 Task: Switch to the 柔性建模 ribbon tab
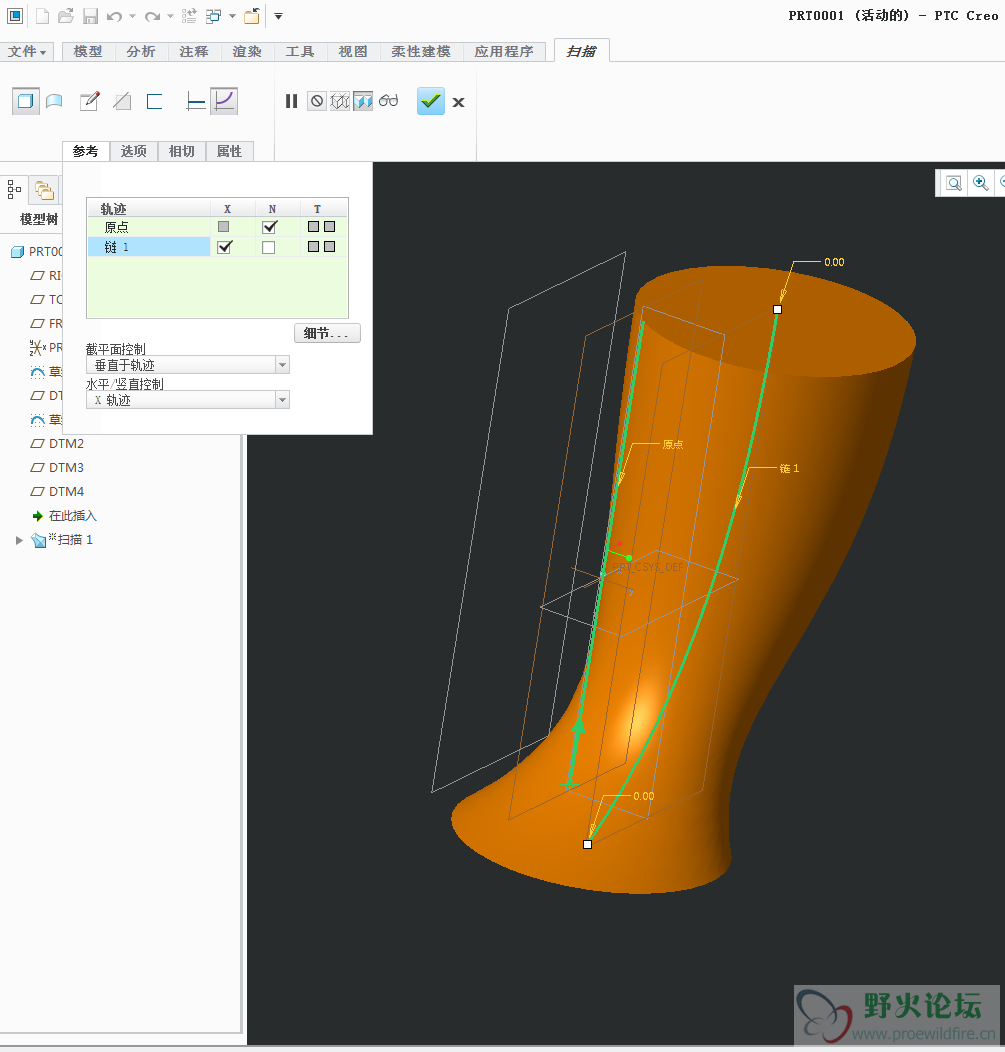[421, 52]
